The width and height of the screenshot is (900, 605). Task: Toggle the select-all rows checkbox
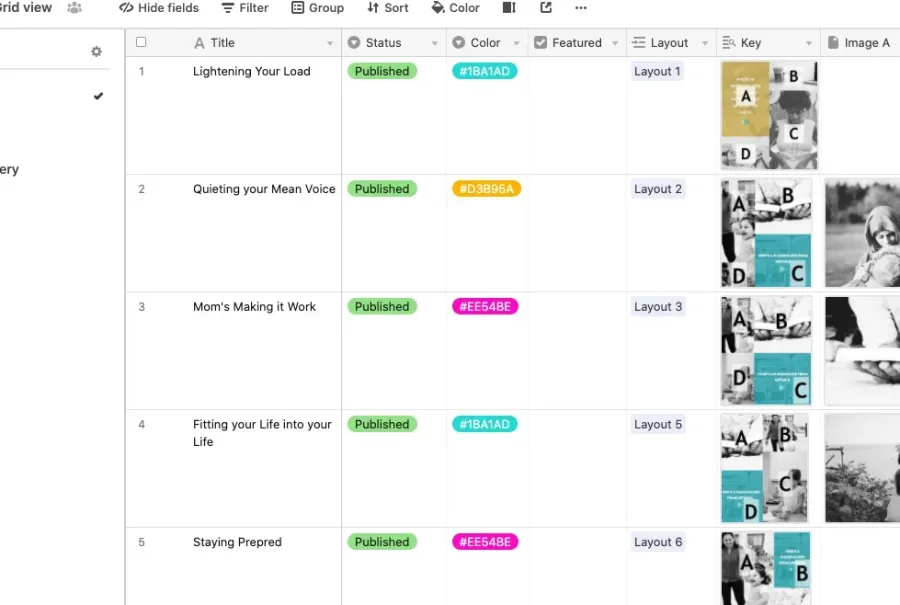click(x=141, y=42)
